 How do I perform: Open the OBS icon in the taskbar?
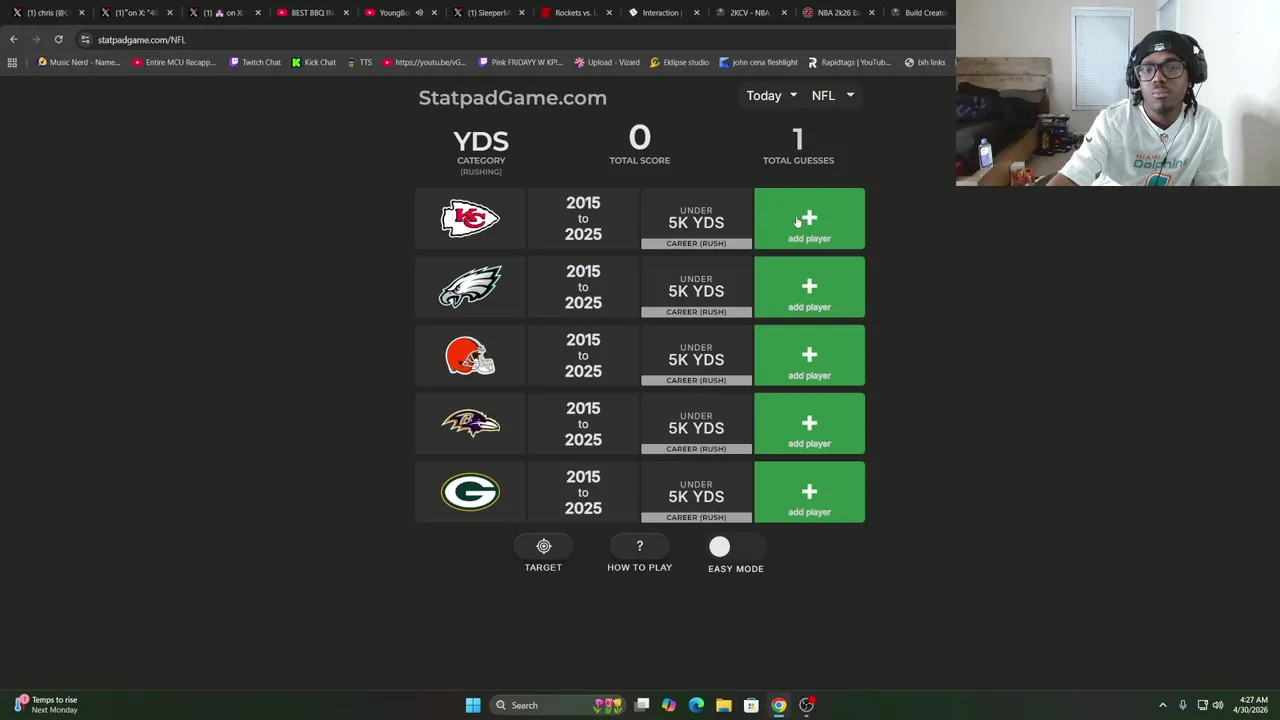(806, 705)
